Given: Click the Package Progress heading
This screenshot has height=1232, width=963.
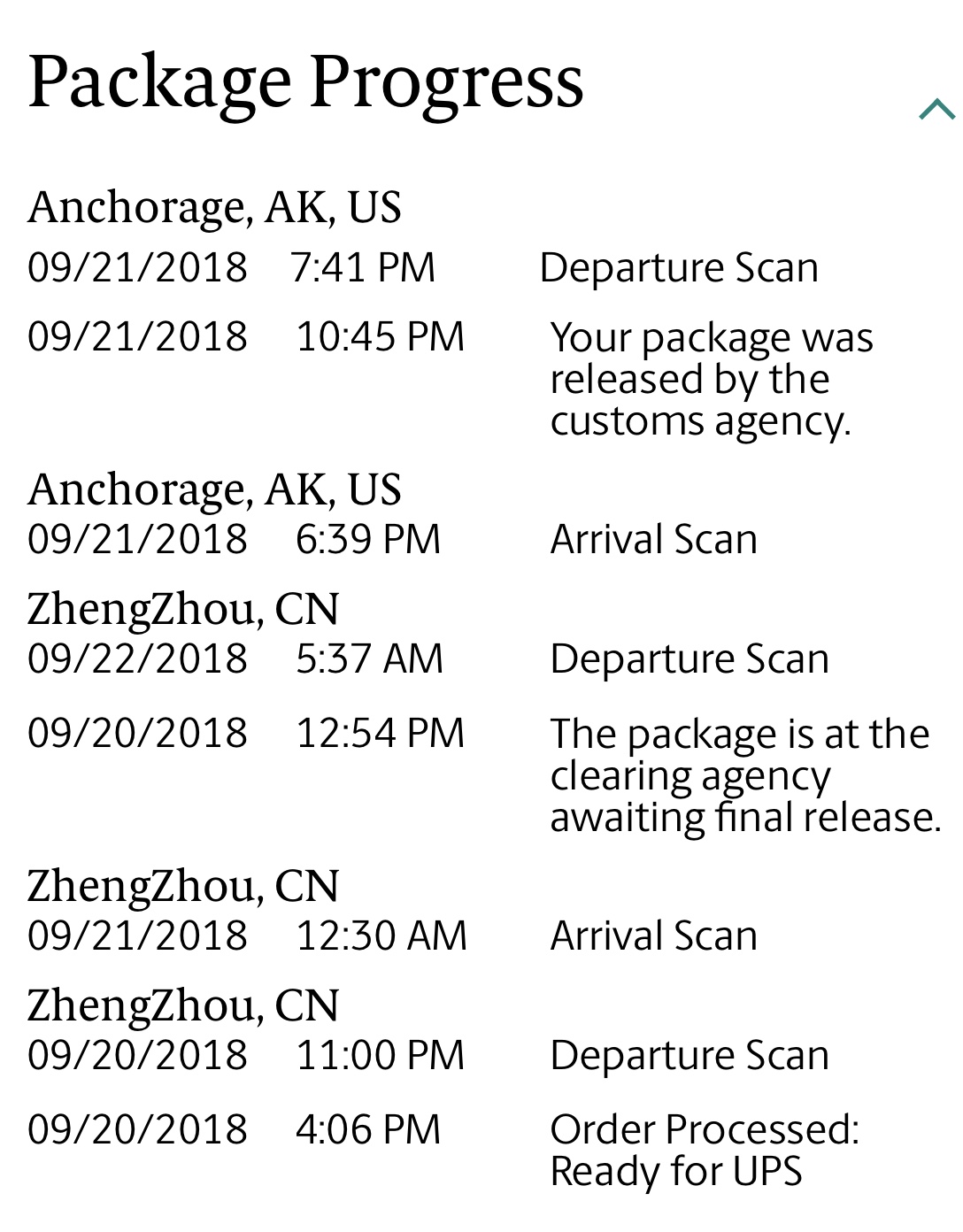Looking at the screenshot, I should (305, 81).
